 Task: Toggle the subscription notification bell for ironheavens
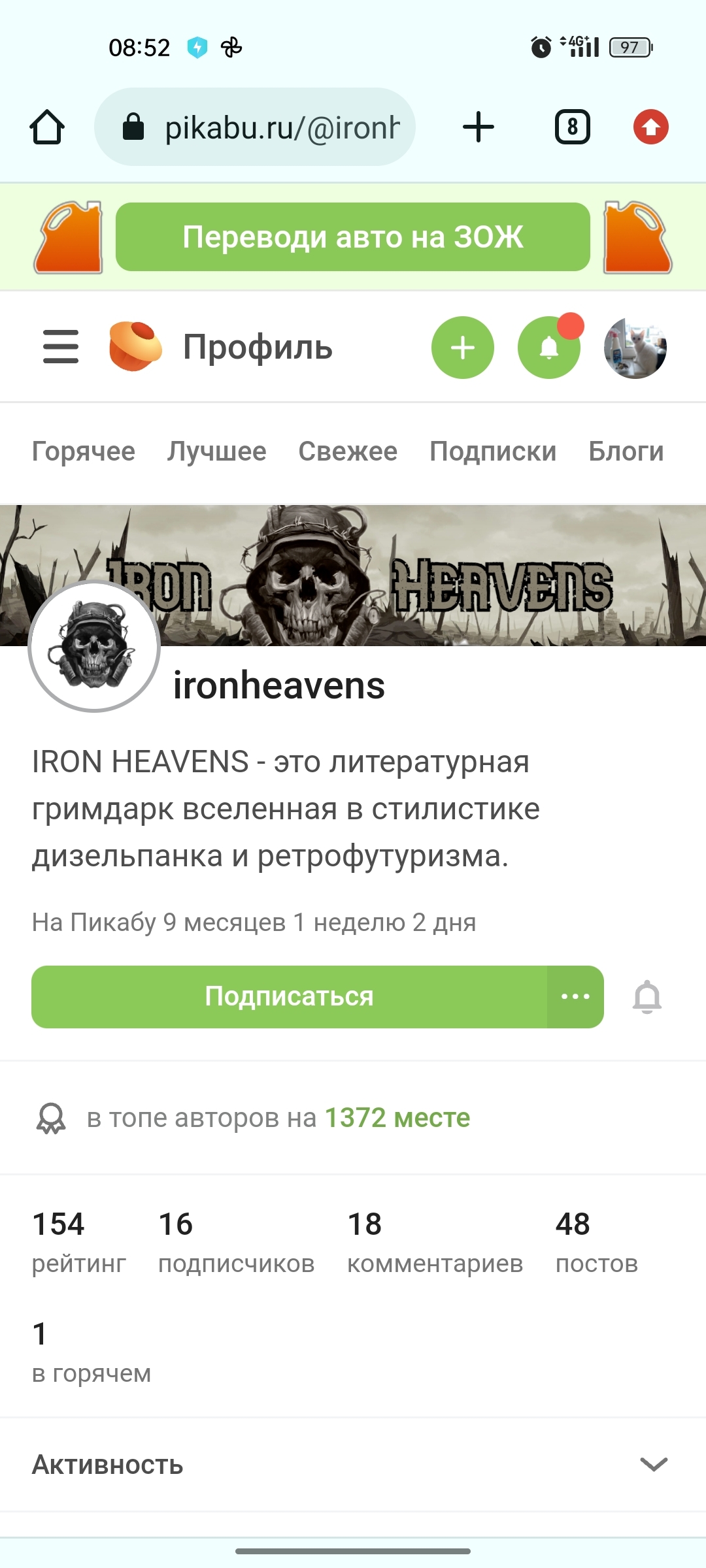tap(647, 997)
